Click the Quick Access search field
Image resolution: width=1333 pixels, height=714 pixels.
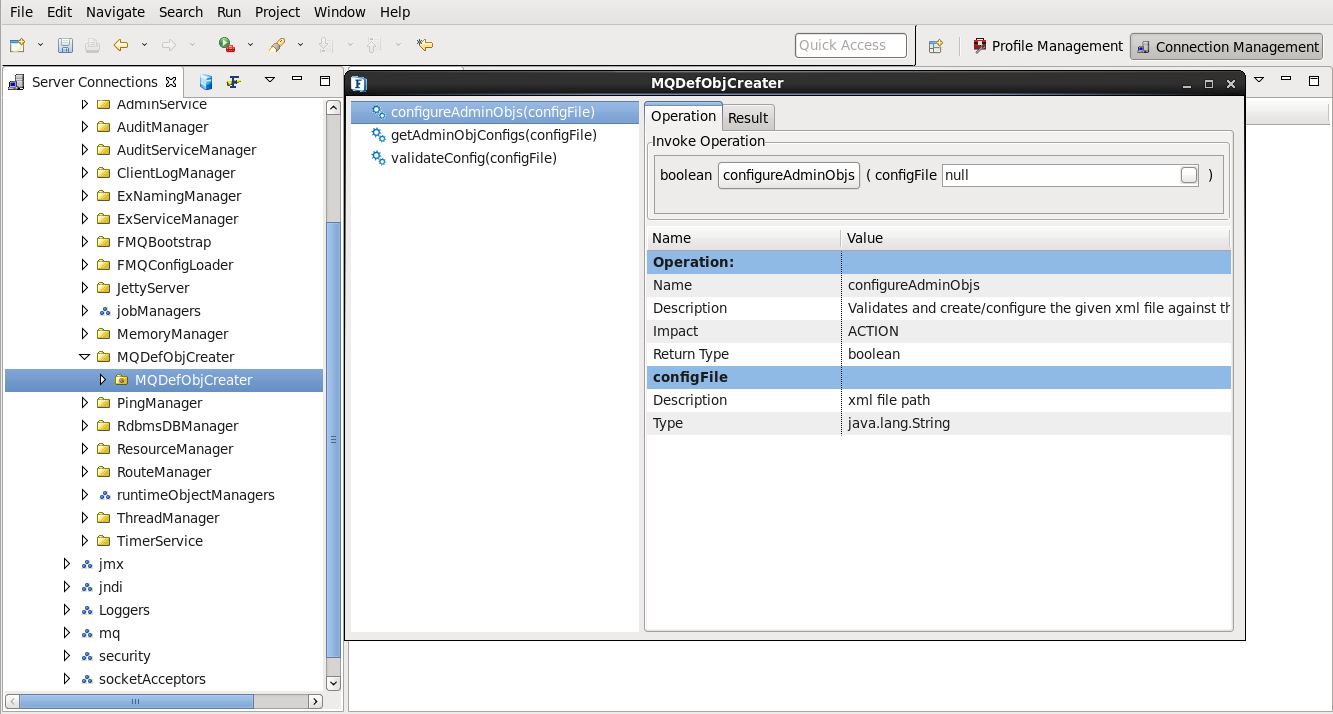[851, 45]
